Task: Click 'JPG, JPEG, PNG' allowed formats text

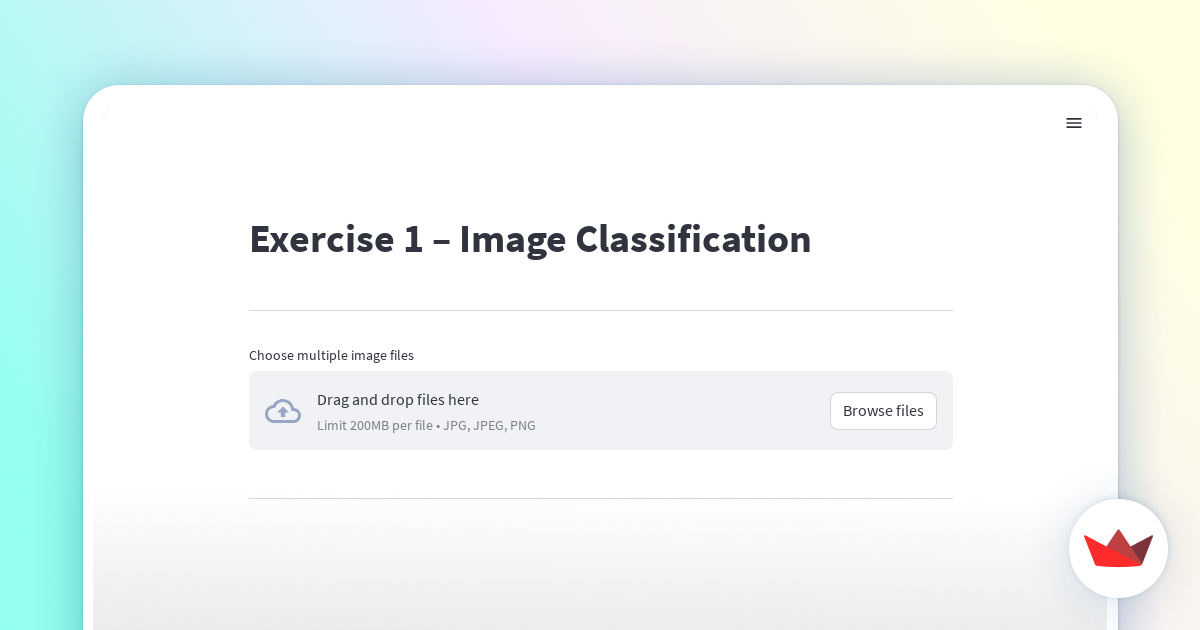Action: (489, 426)
